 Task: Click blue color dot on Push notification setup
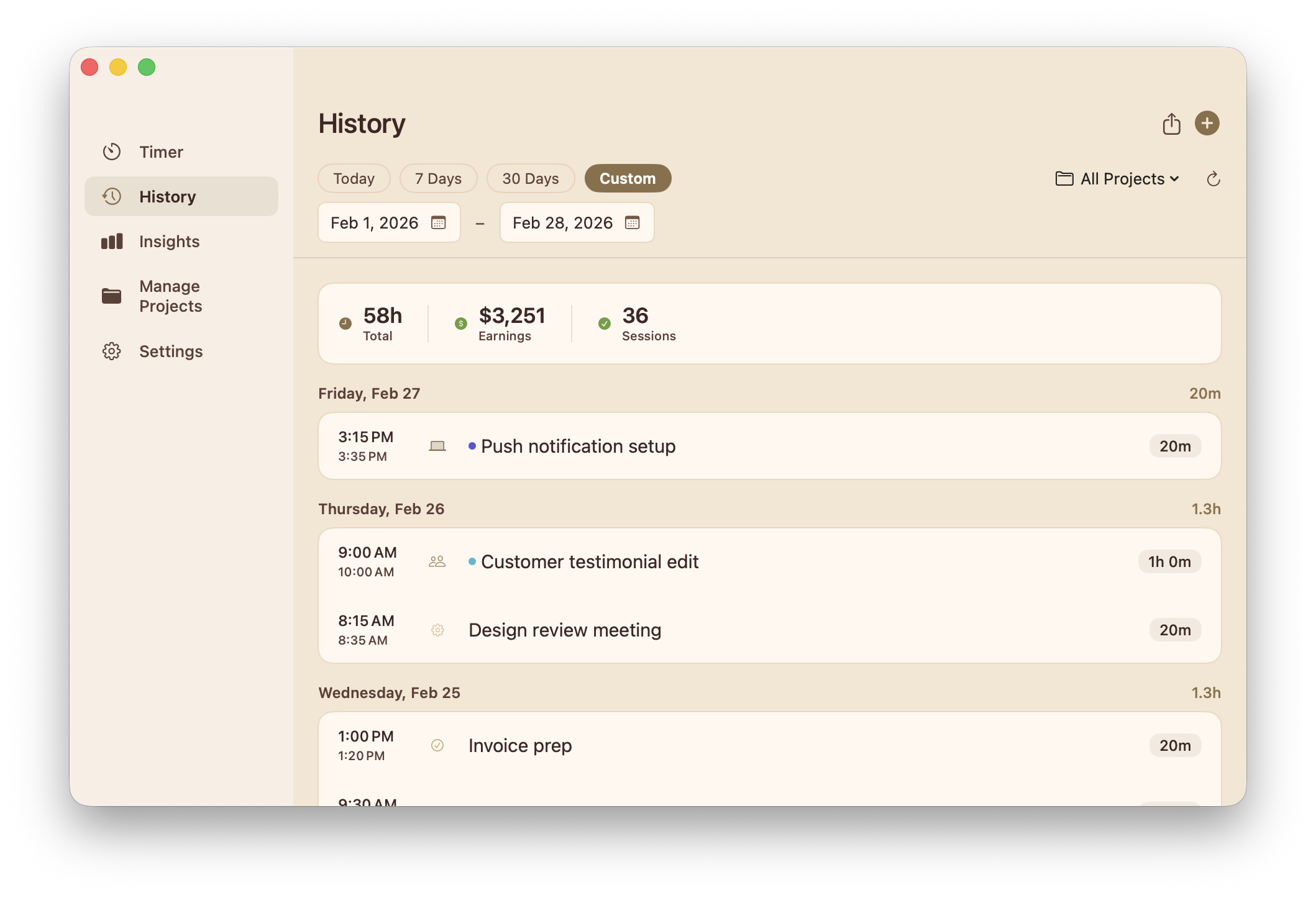tap(472, 446)
